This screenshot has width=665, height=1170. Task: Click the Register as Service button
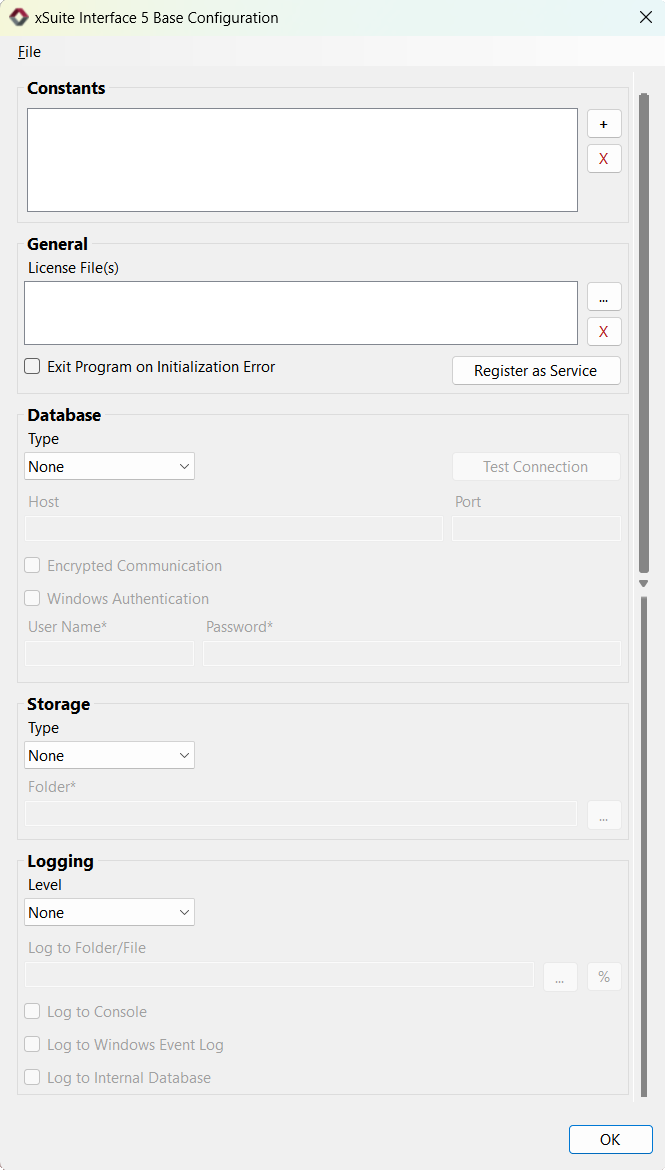(x=536, y=370)
